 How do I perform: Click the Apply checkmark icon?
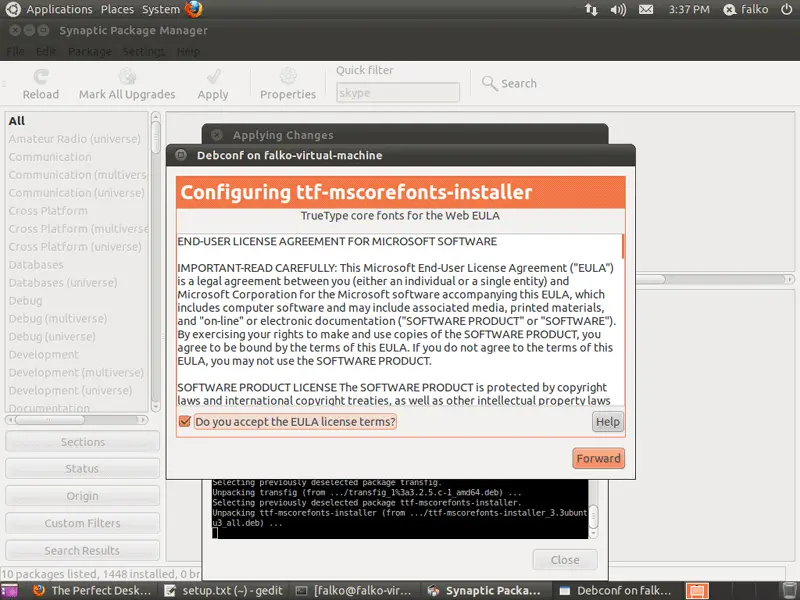click(213, 77)
